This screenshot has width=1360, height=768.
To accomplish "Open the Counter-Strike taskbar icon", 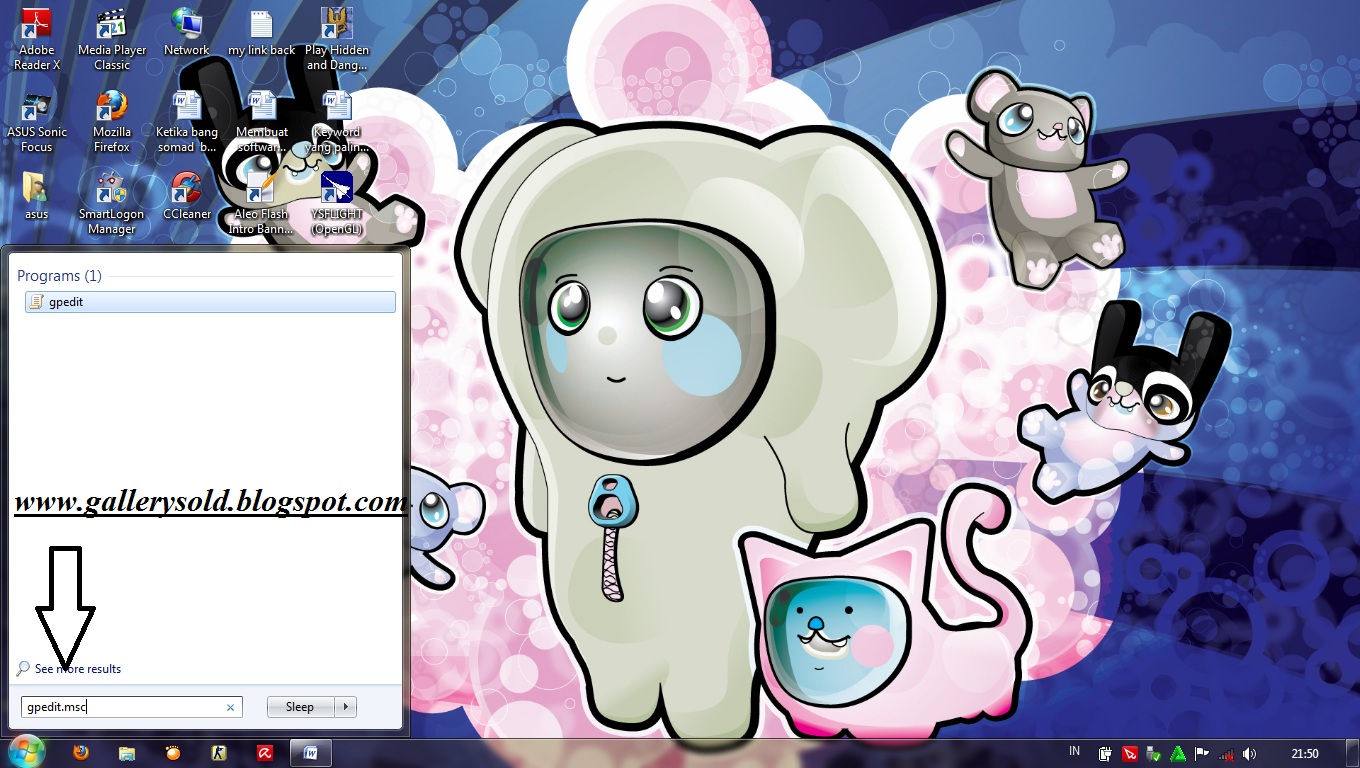I will pyautogui.click(x=219, y=753).
